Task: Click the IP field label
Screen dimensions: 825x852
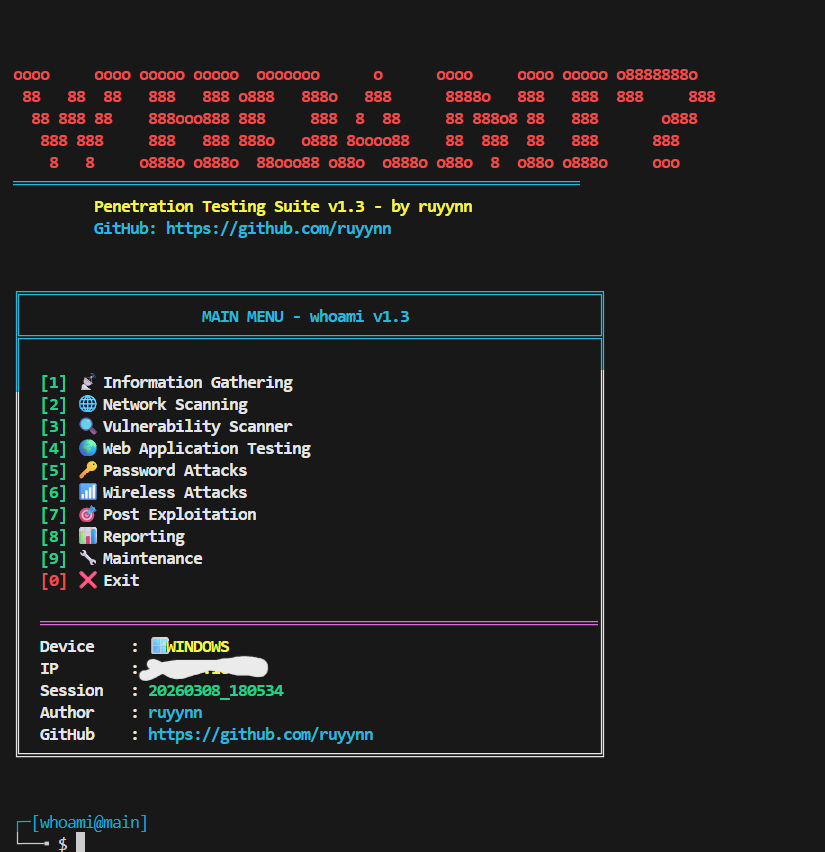Action: click(x=49, y=668)
